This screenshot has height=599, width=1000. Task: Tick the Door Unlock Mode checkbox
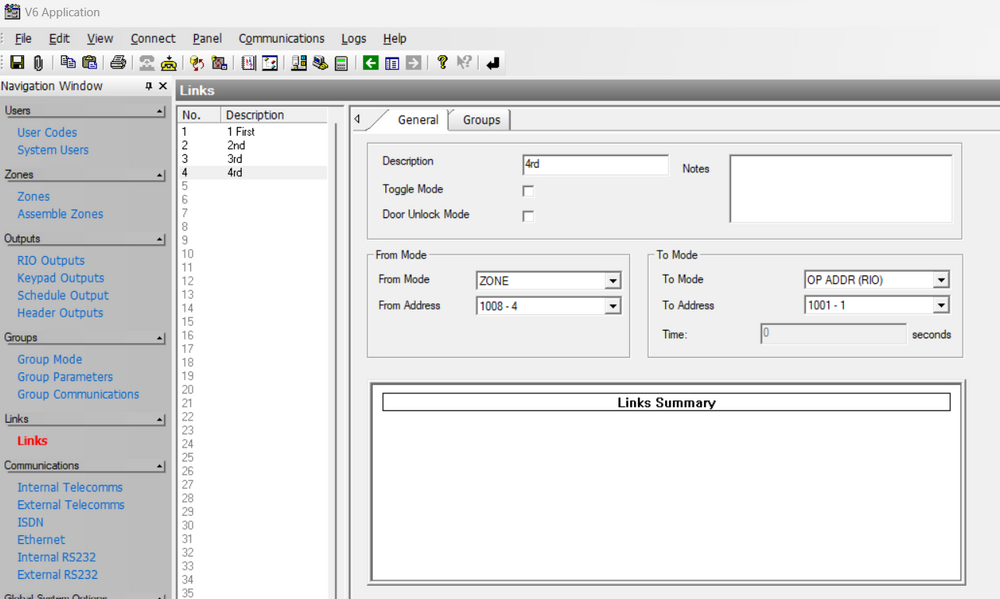pyautogui.click(x=528, y=216)
